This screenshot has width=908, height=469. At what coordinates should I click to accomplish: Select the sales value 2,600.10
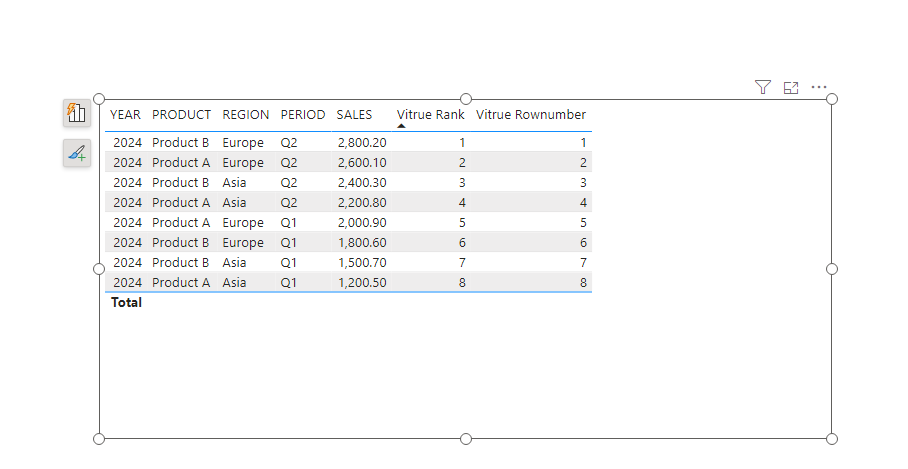[x=363, y=163]
